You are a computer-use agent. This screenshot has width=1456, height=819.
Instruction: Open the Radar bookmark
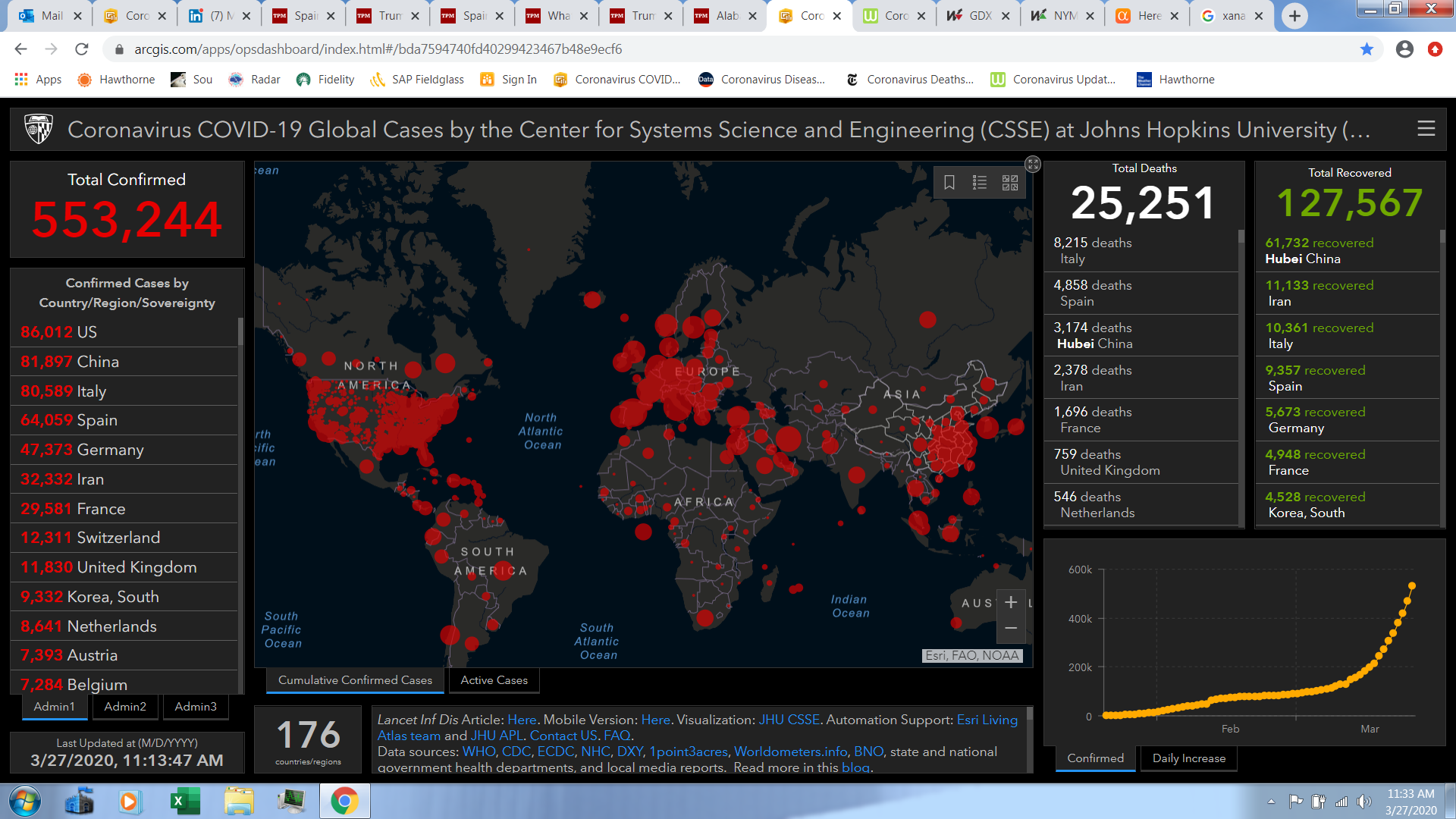[255, 80]
